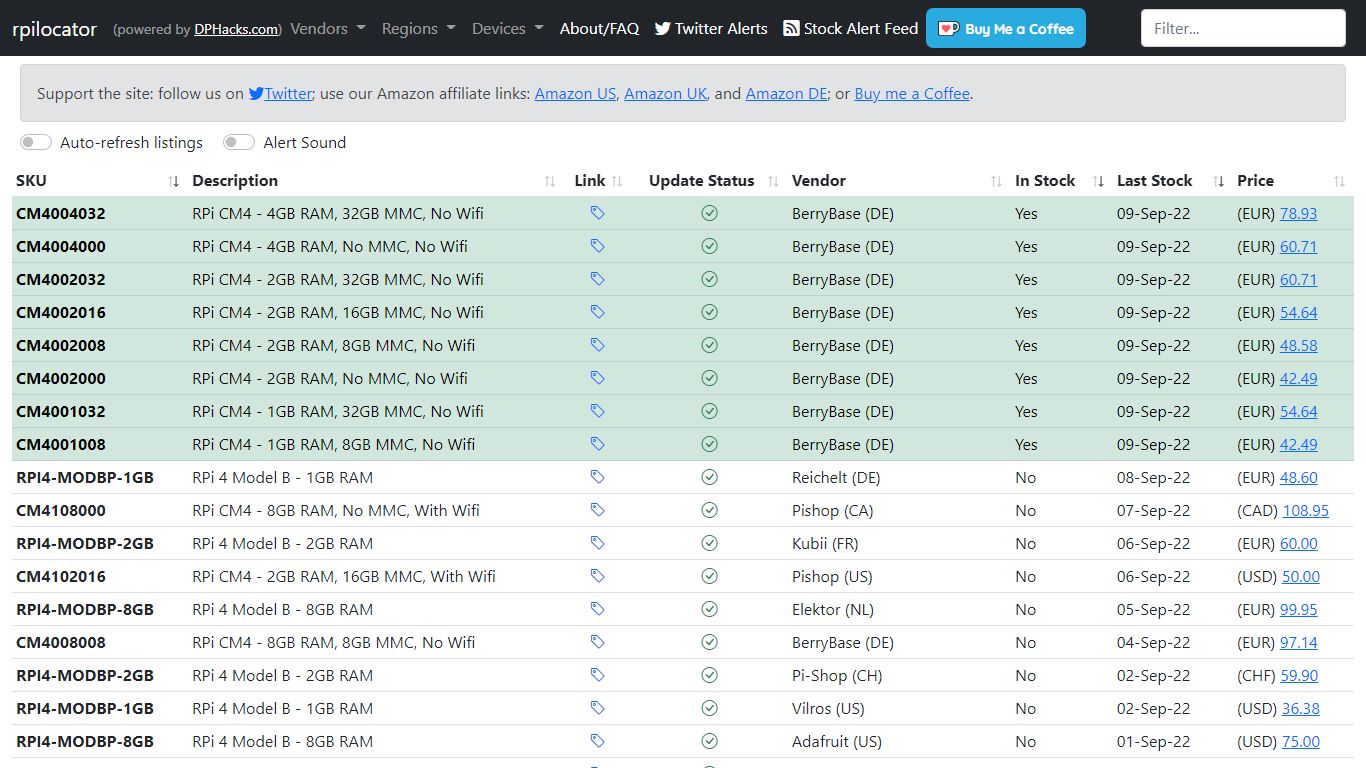Image resolution: width=1366 pixels, height=768 pixels.
Task: Sort by In Stock using its sort arrows
Action: [1098, 181]
